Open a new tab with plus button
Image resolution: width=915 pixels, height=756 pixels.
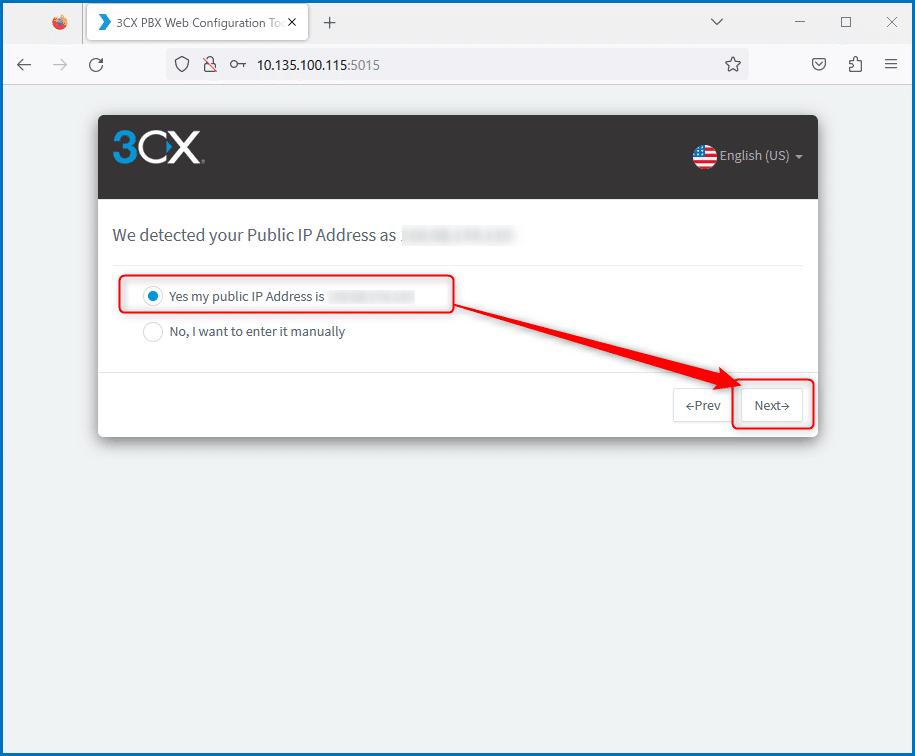330,23
